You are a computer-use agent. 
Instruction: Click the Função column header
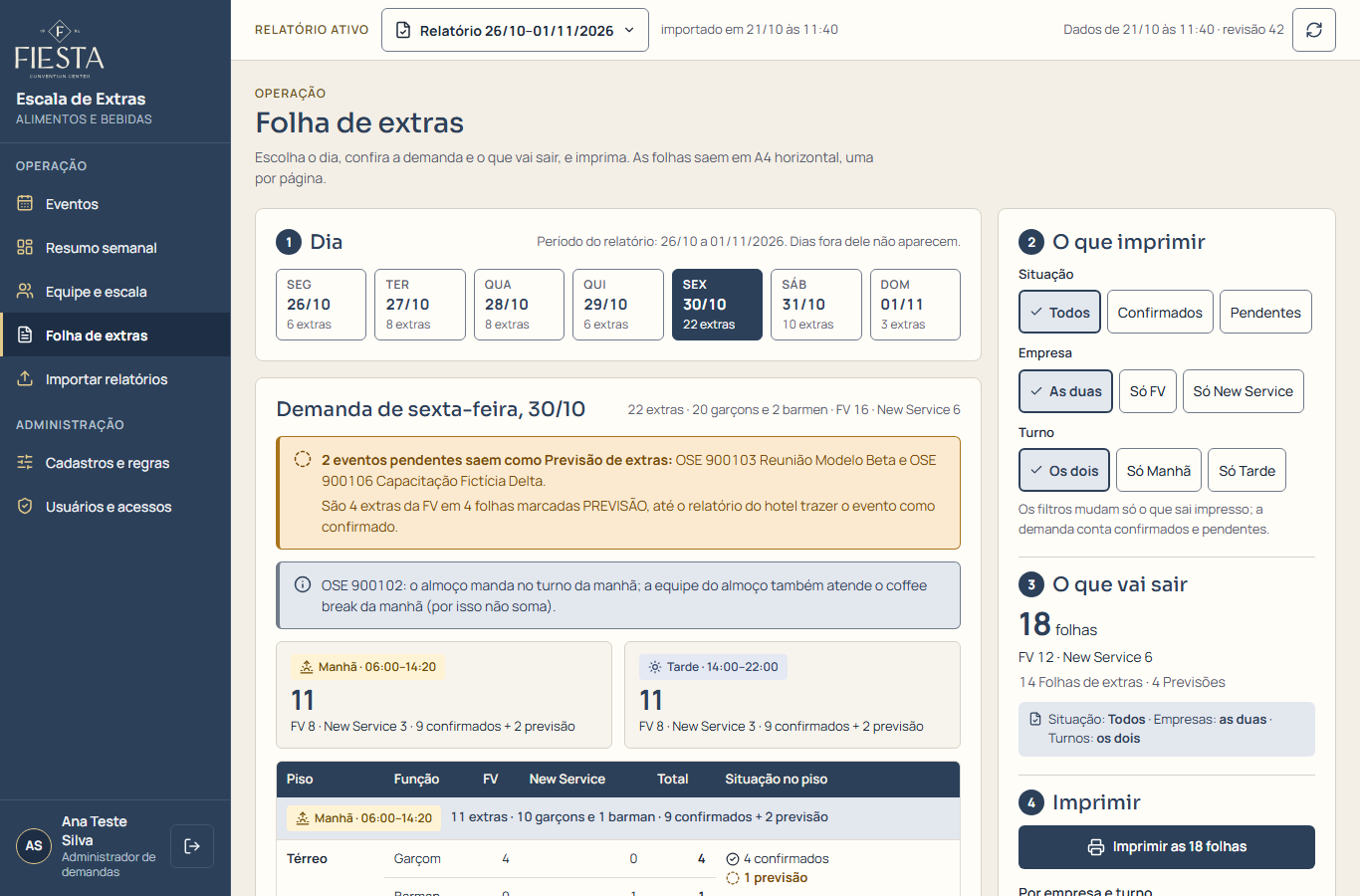tap(416, 780)
